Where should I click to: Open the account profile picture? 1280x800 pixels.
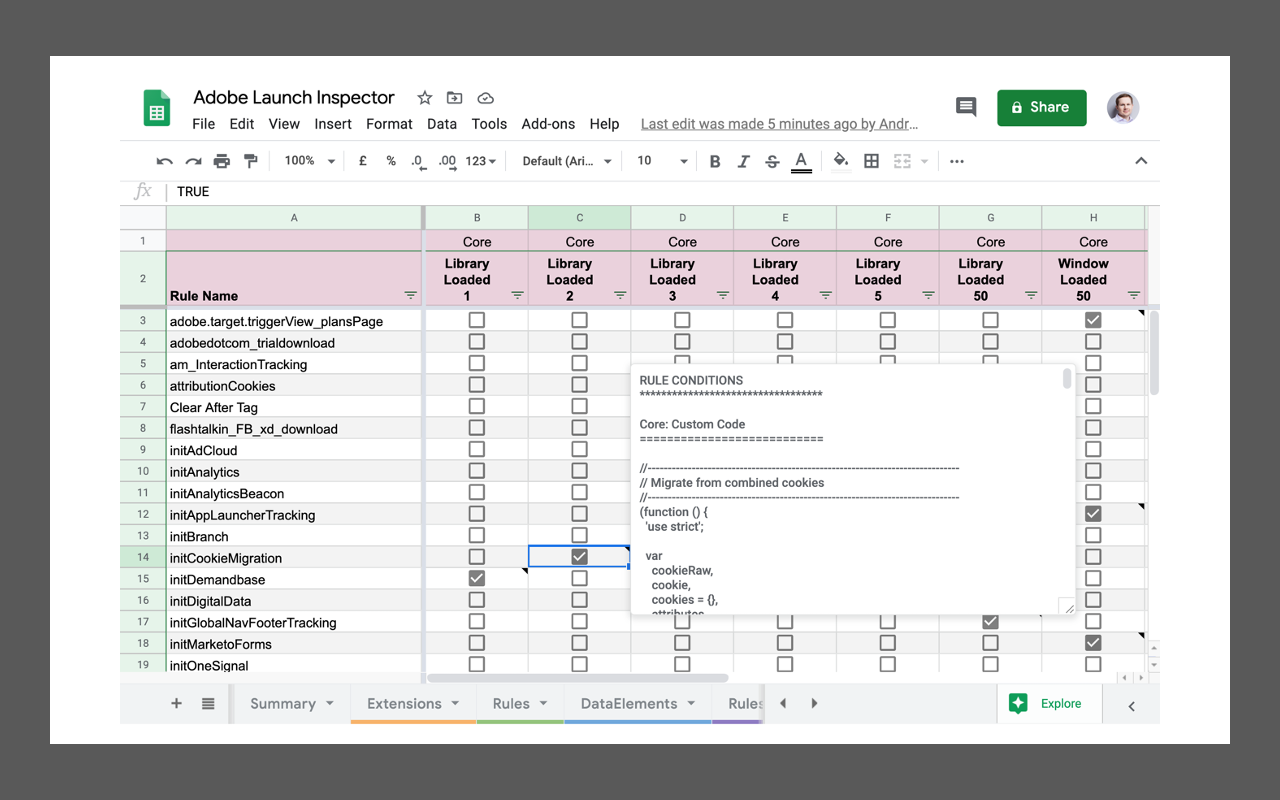point(1123,107)
